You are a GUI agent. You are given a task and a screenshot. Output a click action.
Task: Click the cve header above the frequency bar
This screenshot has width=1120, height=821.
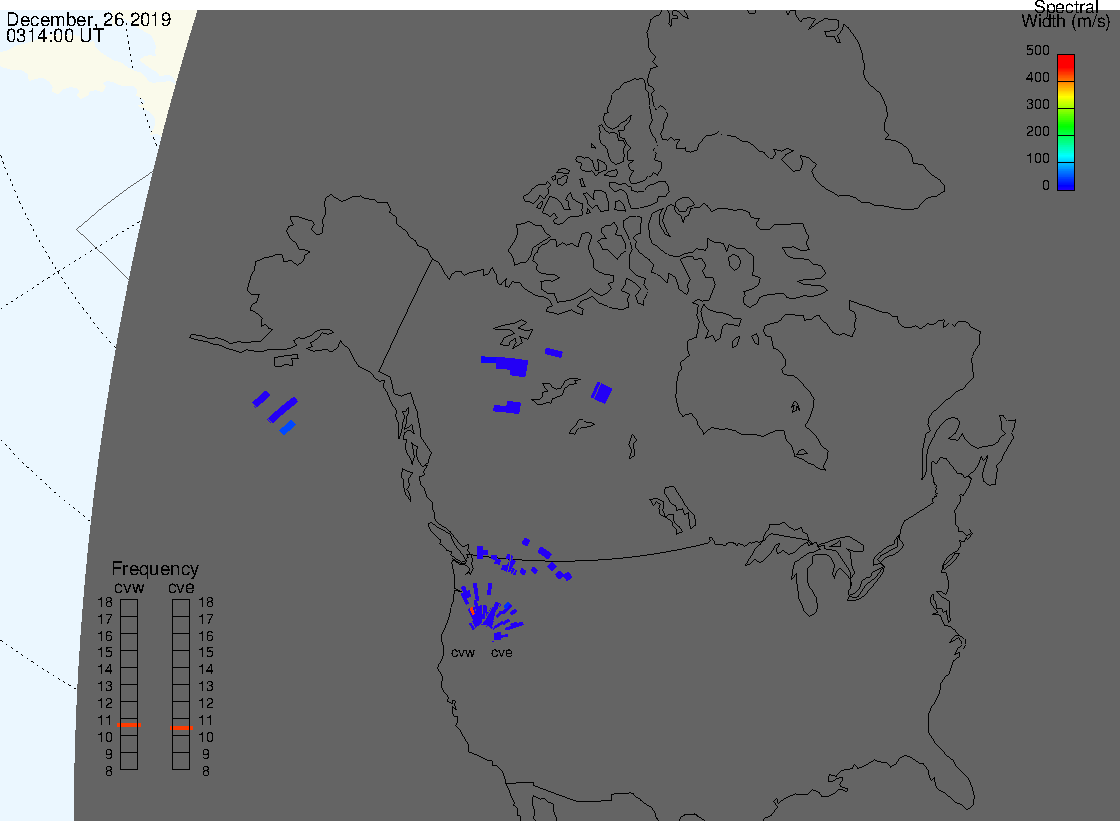click(x=181, y=587)
